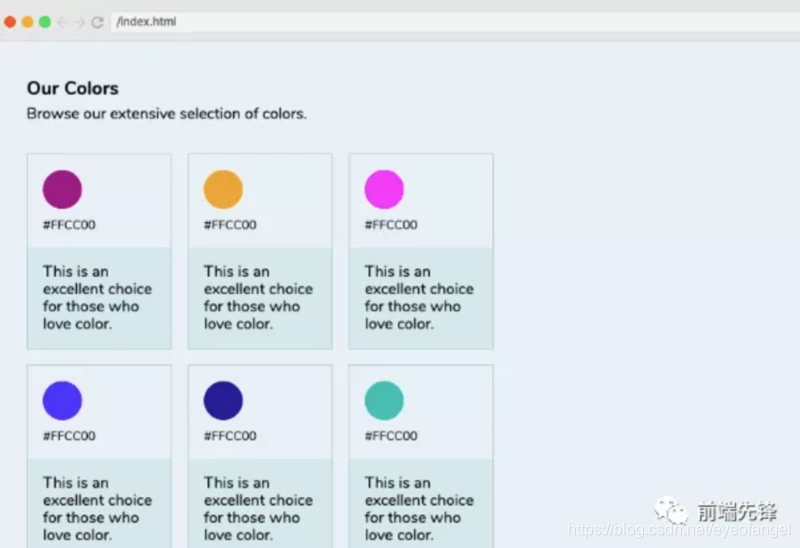The image size is (800, 548).
Task: Click the yellow minimize window dot
Action: point(28,22)
